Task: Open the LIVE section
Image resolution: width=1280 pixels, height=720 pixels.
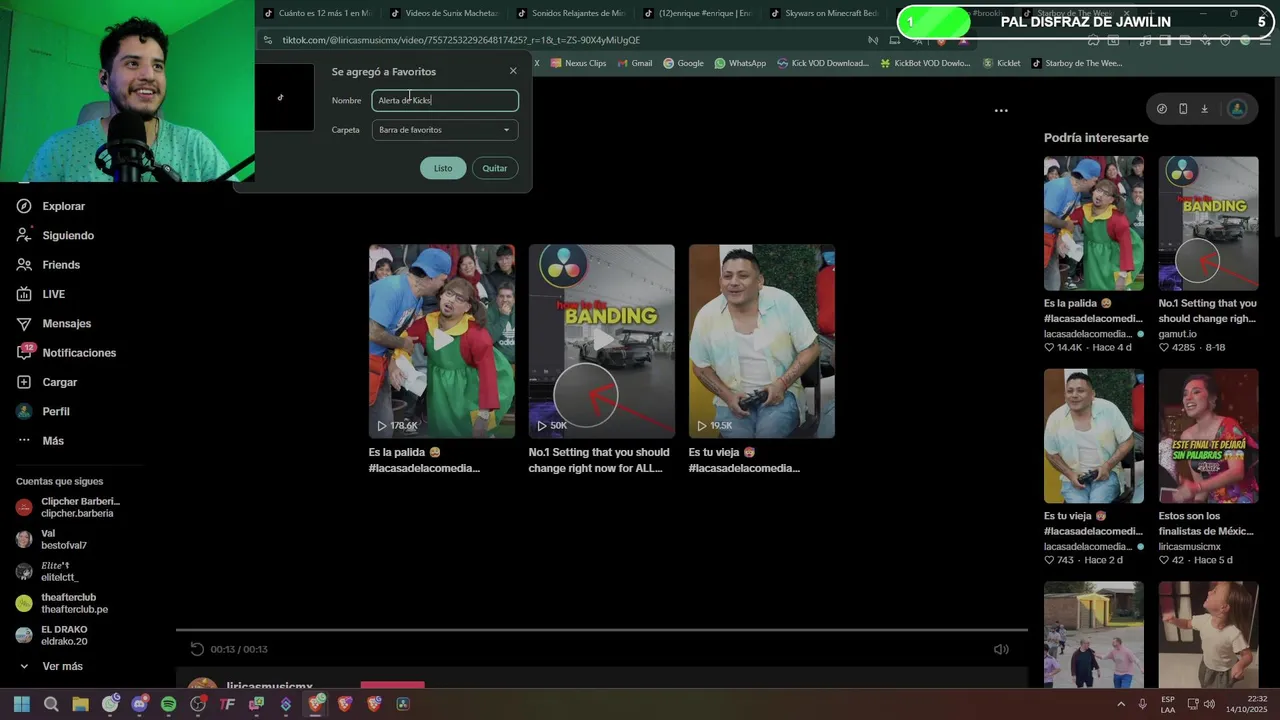Action: 42,294
